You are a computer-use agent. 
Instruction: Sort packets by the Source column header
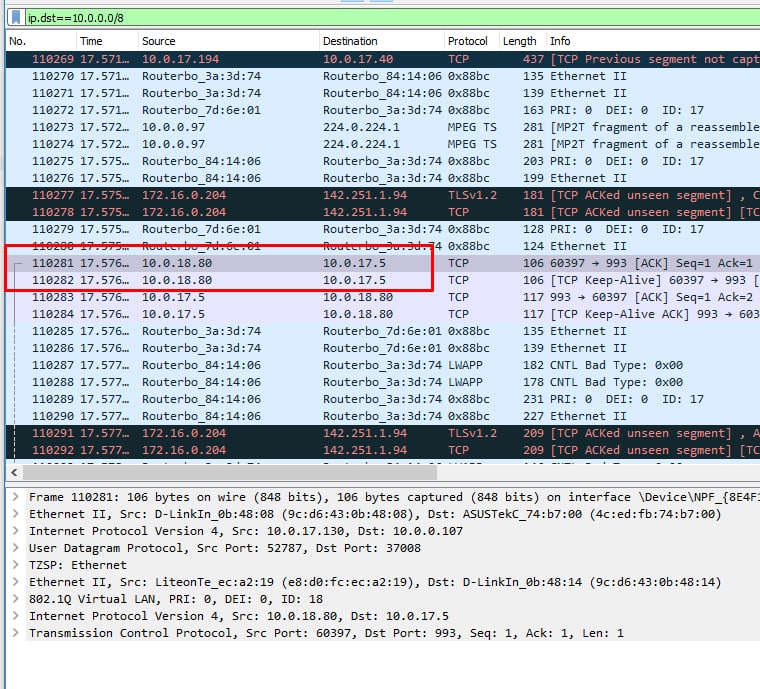[x=229, y=41]
